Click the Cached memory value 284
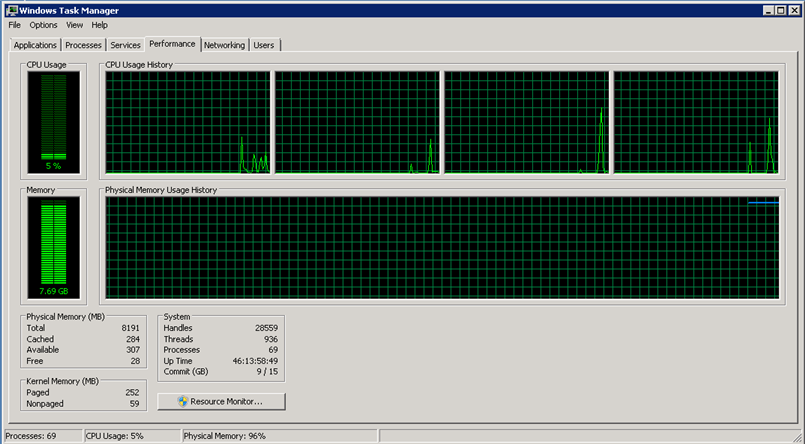The width and height of the screenshot is (805, 444). click(133, 339)
